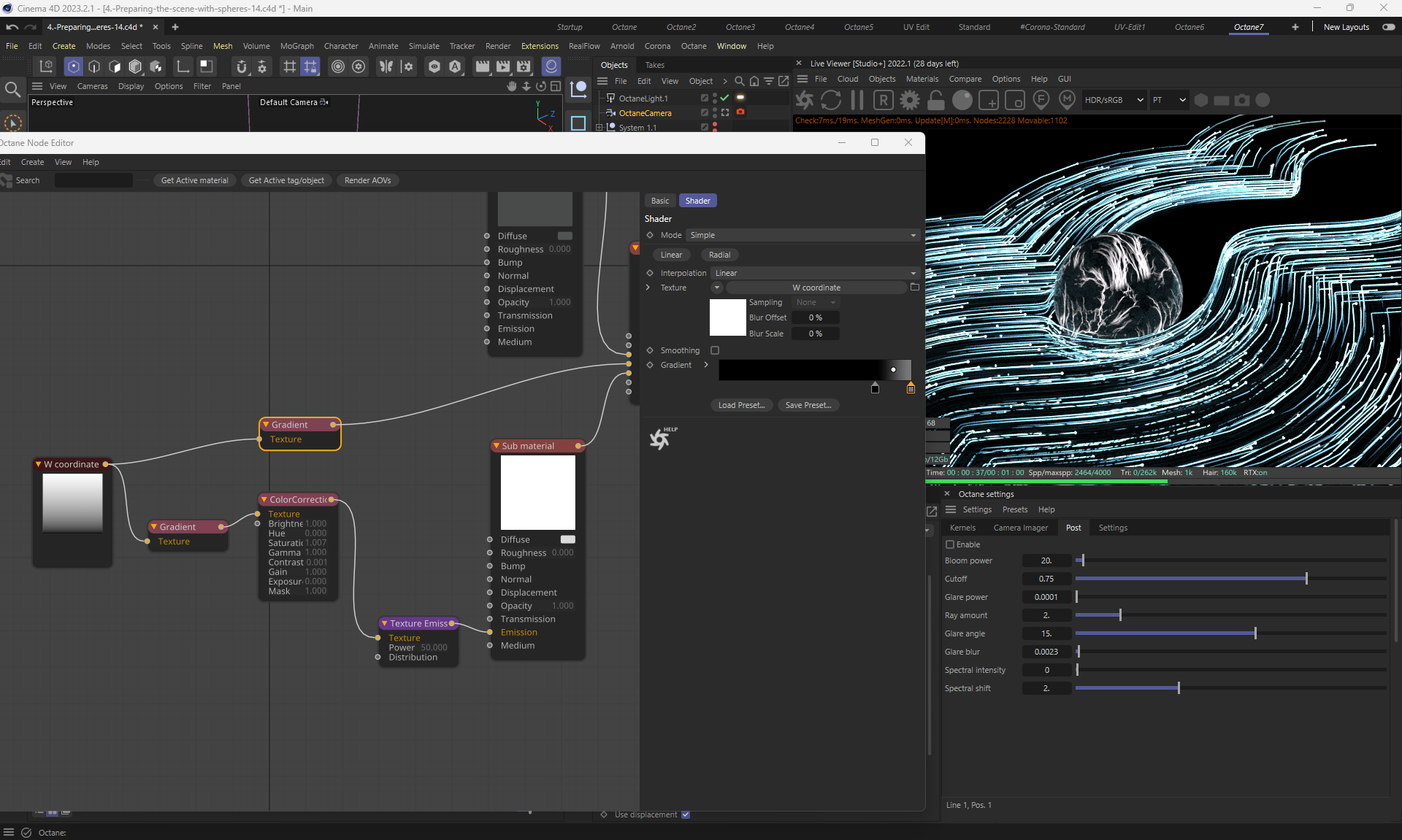Switch to the Camera Imager tab

(1020, 528)
